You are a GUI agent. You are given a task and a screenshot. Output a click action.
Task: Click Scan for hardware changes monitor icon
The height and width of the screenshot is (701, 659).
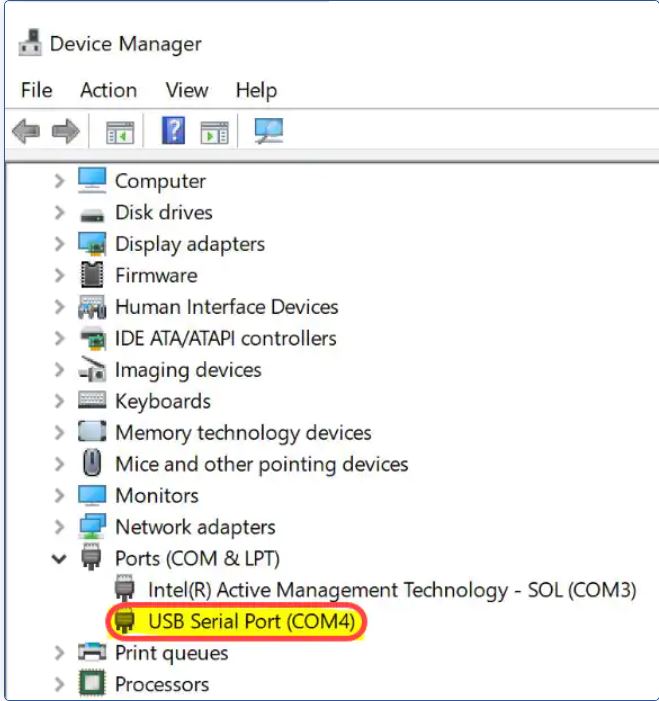[269, 131]
